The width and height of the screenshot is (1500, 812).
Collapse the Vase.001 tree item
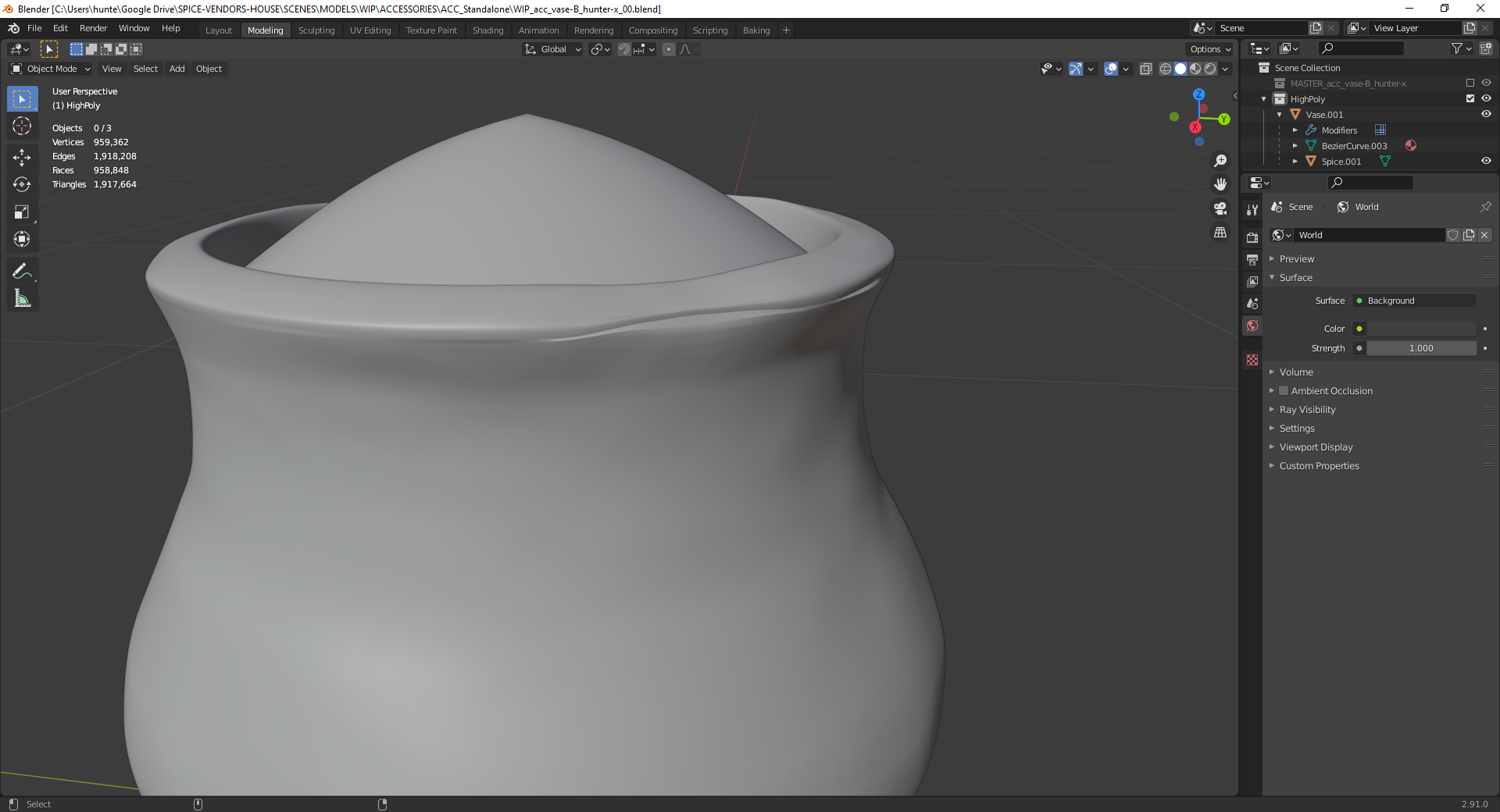point(1280,115)
